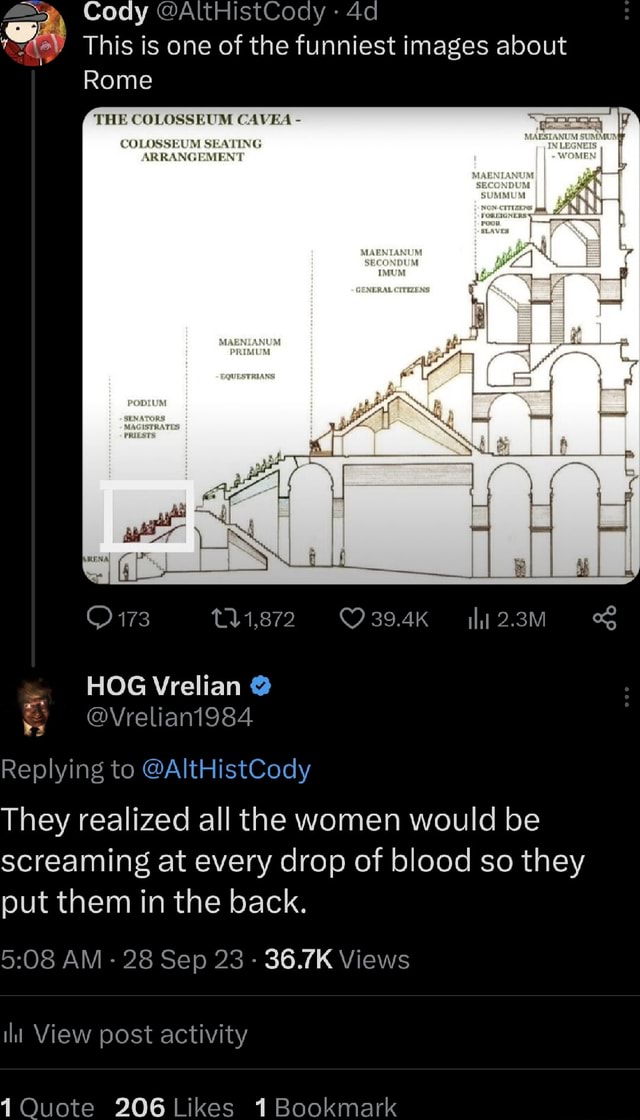Click the blue verified badge beside HOG Vrelian
This screenshot has height=1120, width=640.
tap(260, 686)
